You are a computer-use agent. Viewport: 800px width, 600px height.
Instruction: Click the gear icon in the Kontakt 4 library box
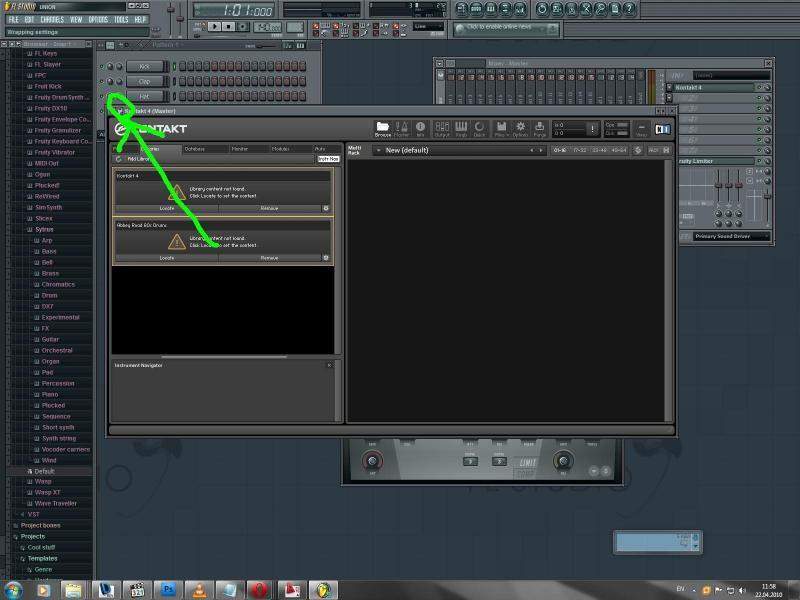[x=326, y=208]
